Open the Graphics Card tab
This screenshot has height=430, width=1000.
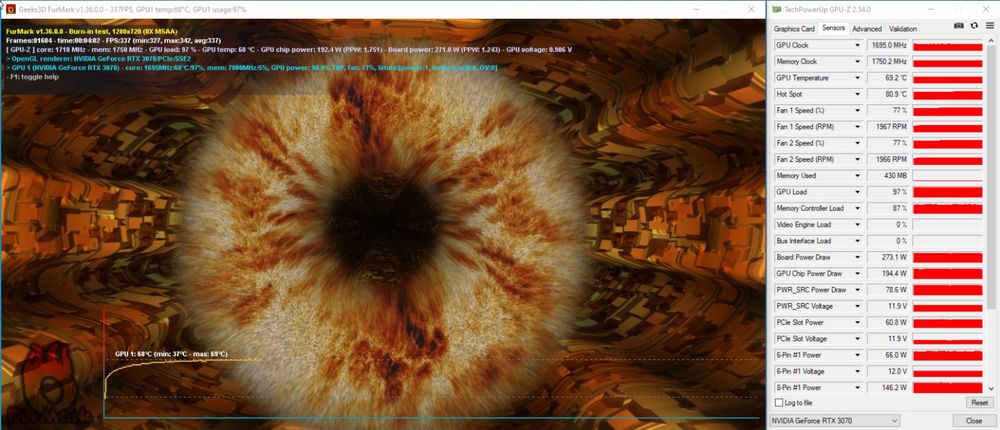794,29
